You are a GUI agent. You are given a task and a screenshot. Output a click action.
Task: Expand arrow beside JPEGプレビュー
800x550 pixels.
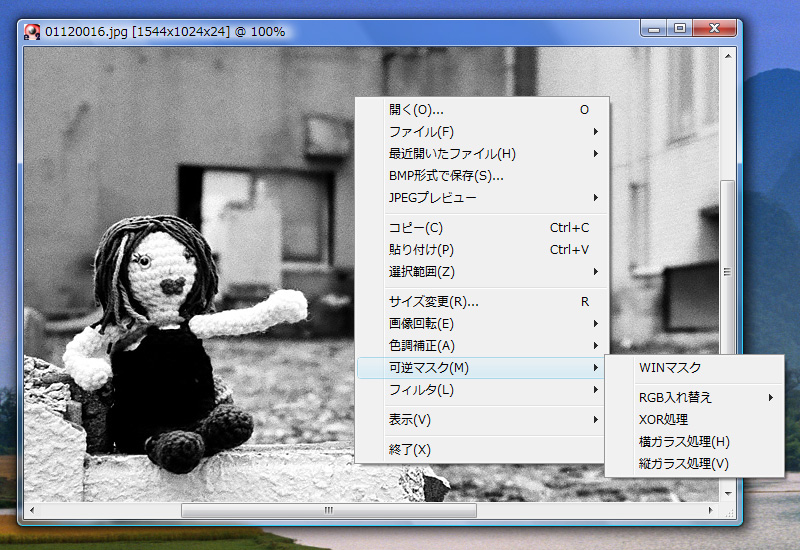[x=595, y=197]
